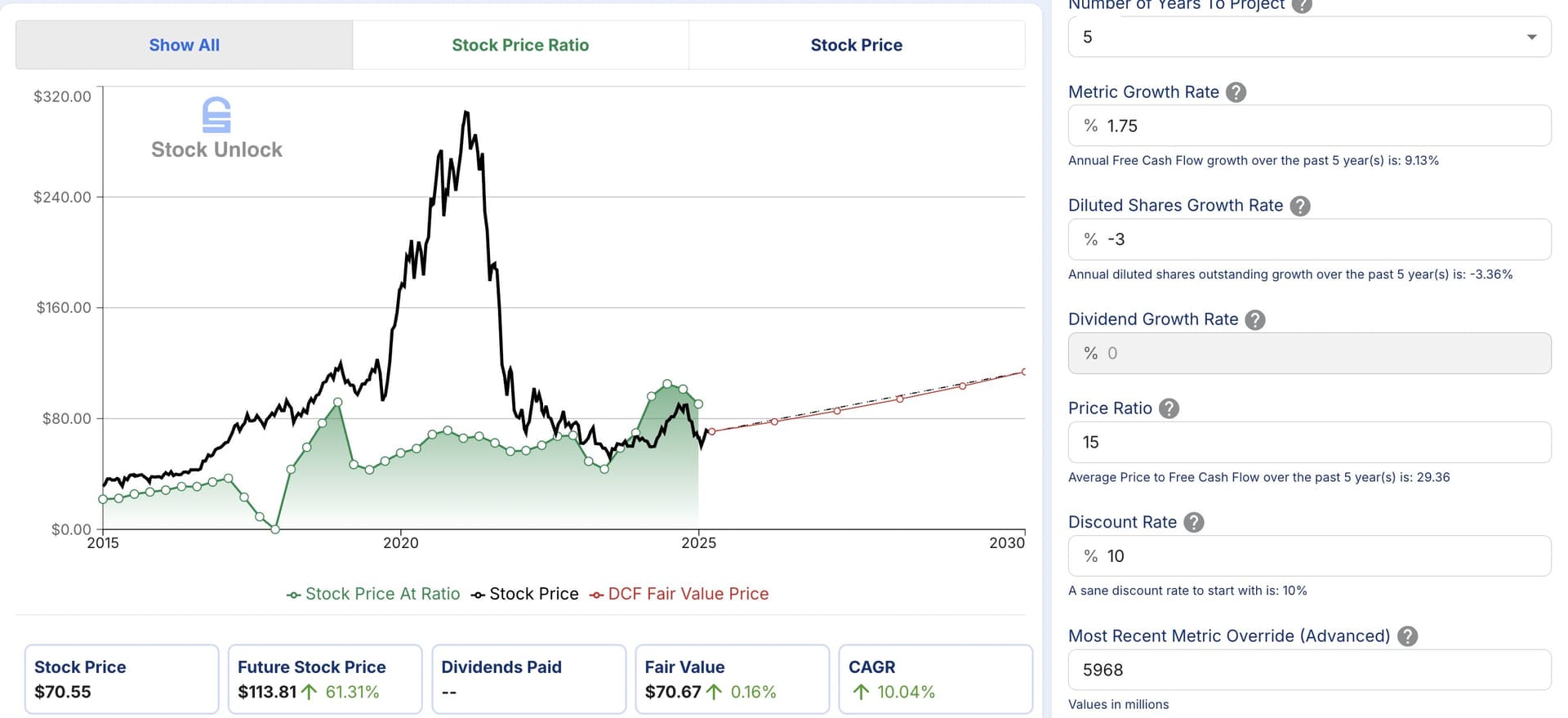Switch to the Show All tab
Viewport: 1568px width, 718px height.
point(184,45)
